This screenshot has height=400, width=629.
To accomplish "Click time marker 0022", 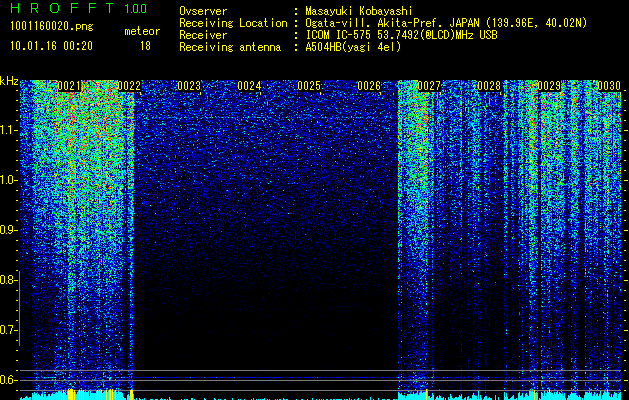I will click(129, 86).
